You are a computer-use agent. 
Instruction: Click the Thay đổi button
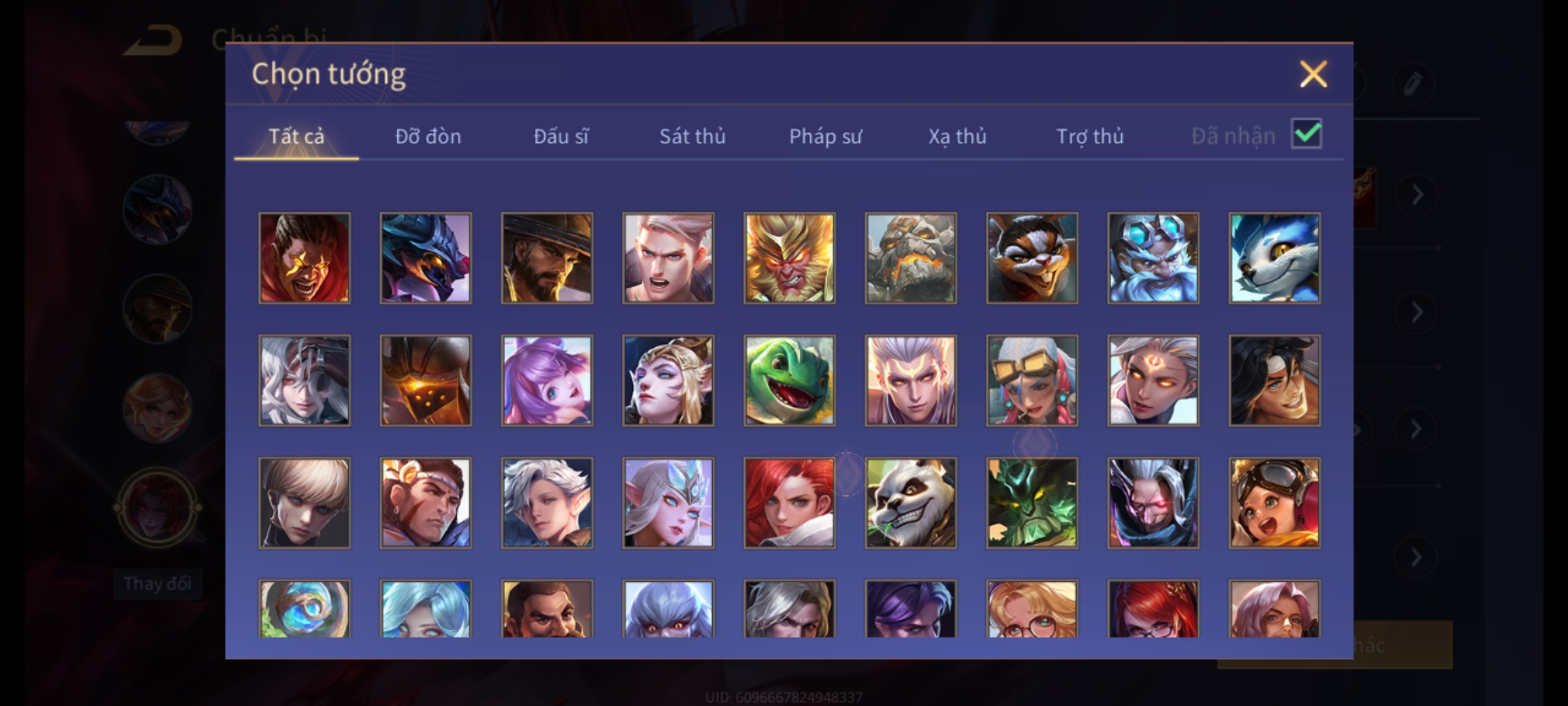pos(157,584)
